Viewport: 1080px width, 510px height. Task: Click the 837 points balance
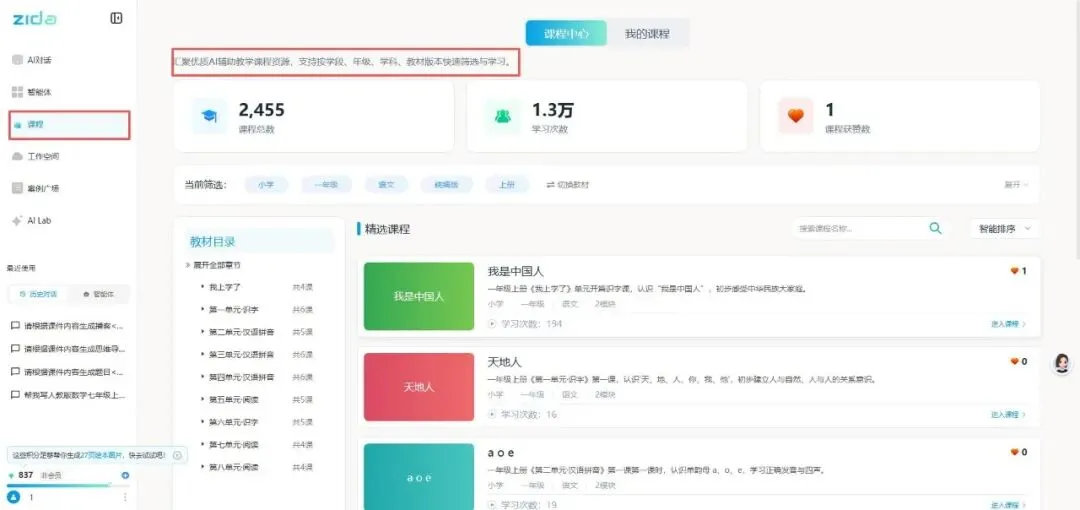point(25,476)
